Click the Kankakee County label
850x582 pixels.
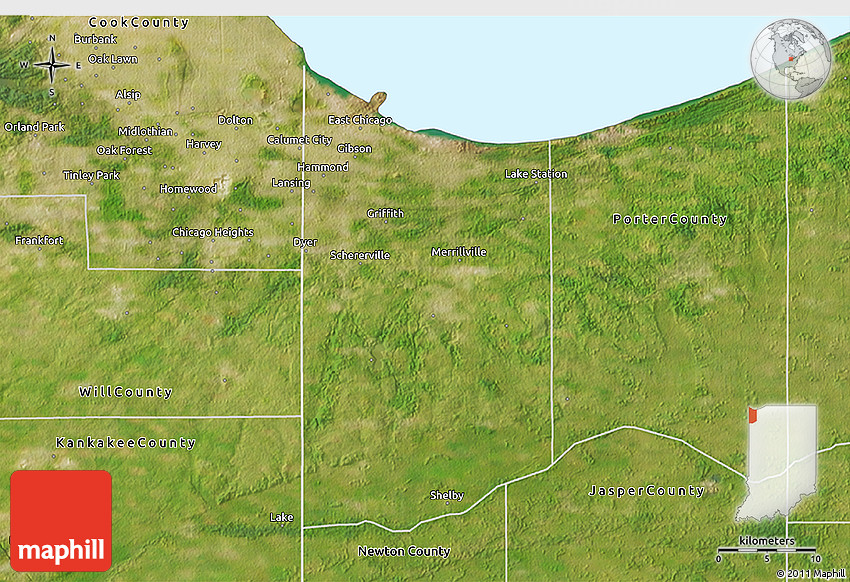[x=125, y=442]
